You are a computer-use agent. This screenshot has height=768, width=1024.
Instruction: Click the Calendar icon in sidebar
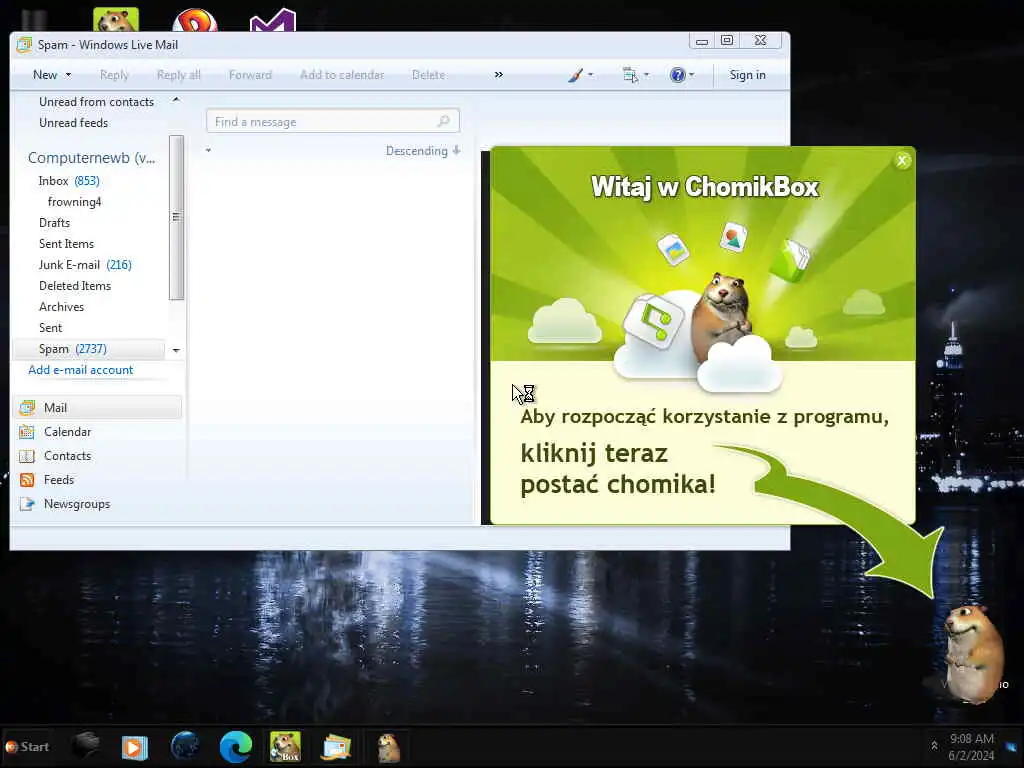[27, 432]
